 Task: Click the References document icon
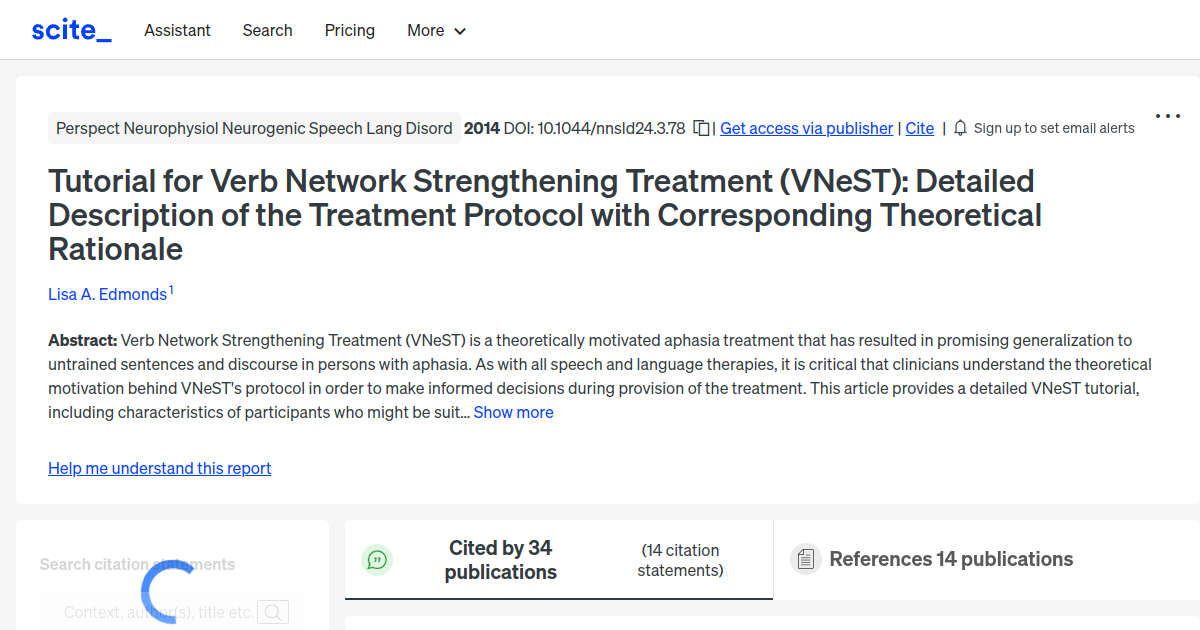tap(805, 559)
